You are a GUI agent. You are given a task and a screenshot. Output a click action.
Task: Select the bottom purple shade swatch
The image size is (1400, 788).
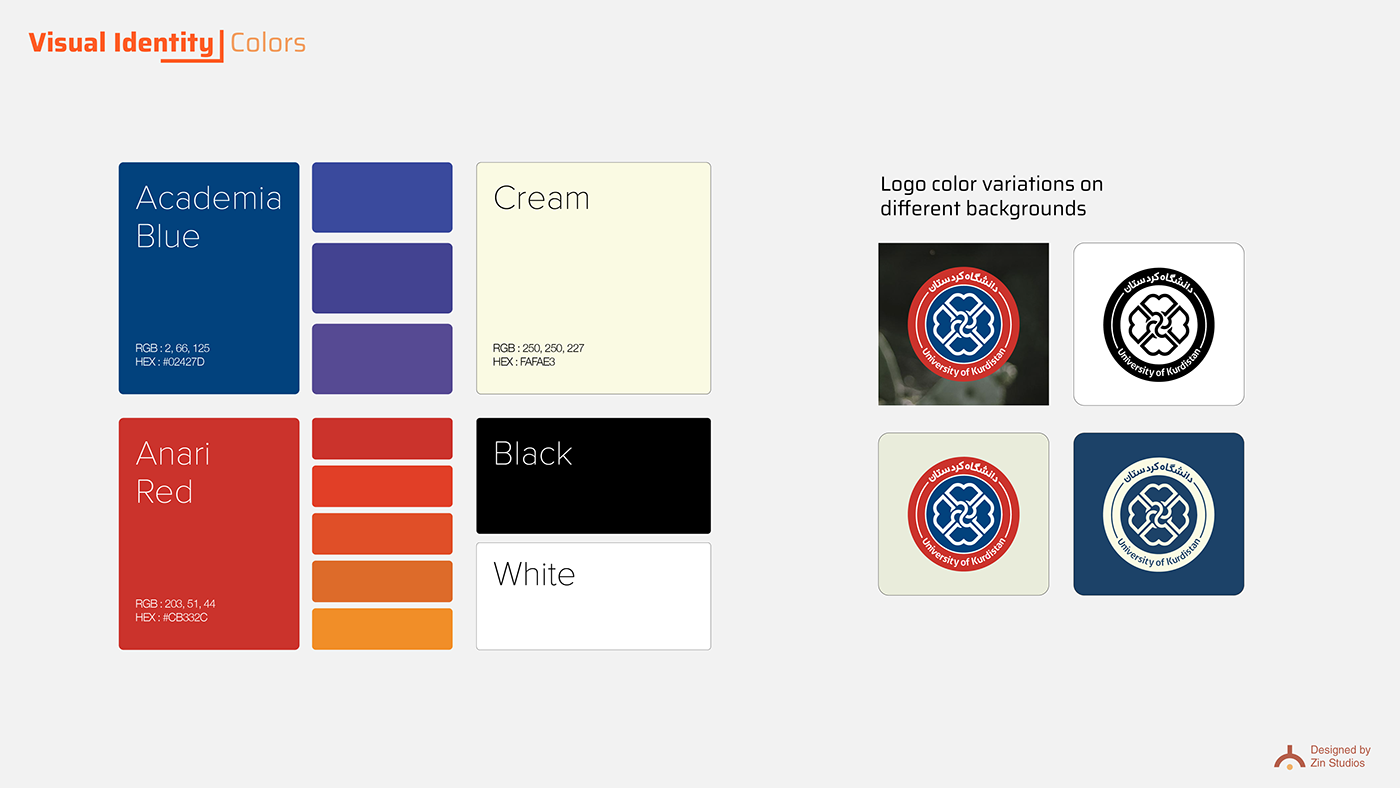[382, 359]
